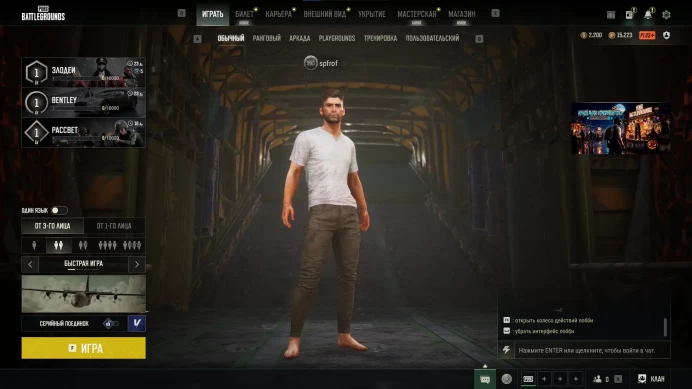Click the PUBG Battlegrounds logo
The image size is (692, 389).
pyautogui.click(x=43, y=14)
